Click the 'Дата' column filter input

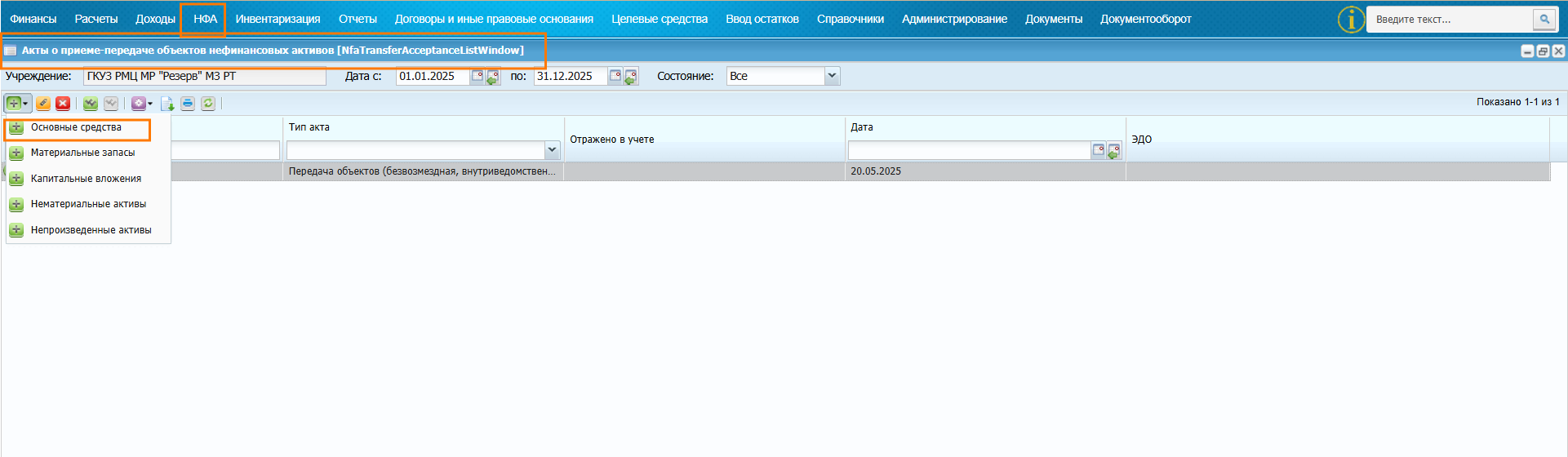970,150
